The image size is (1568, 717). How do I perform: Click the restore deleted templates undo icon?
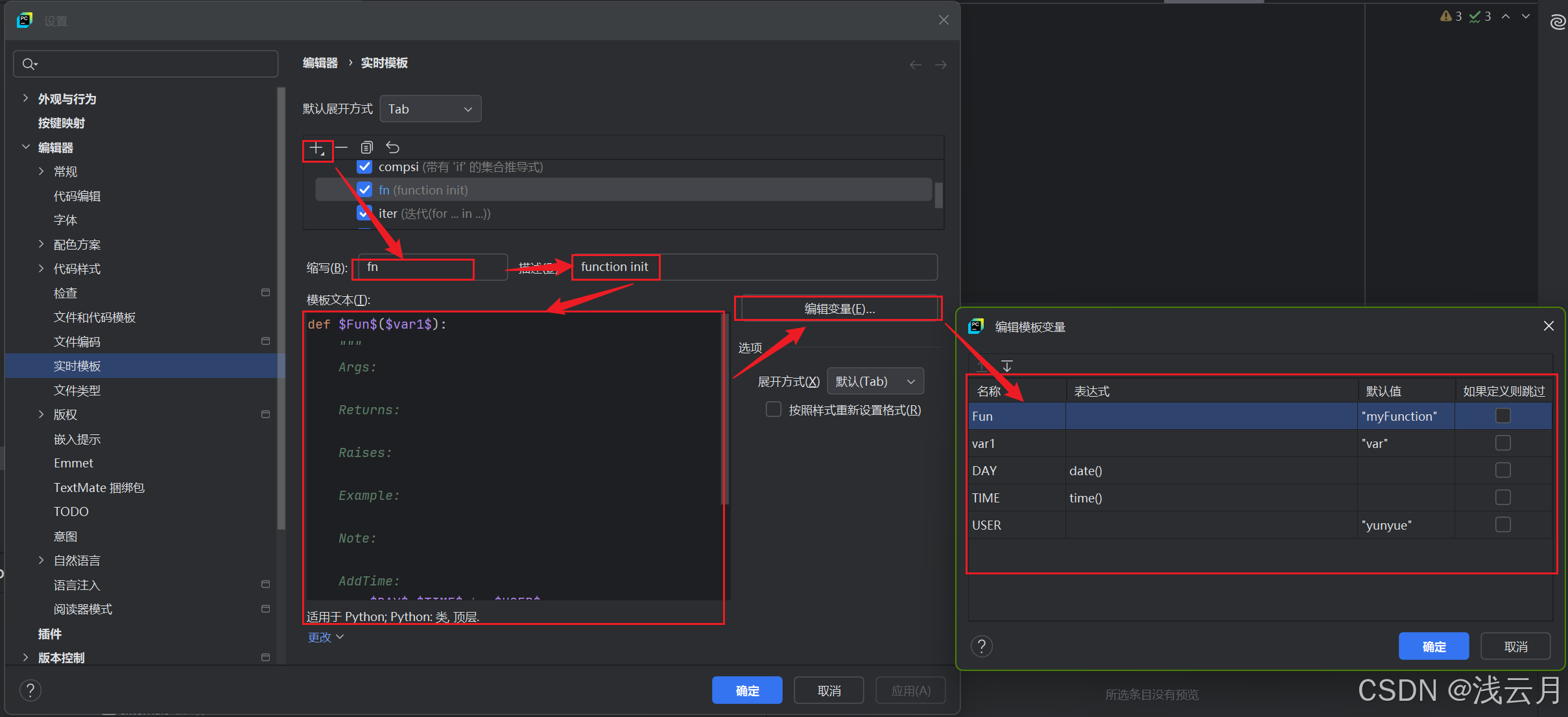click(x=393, y=147)
